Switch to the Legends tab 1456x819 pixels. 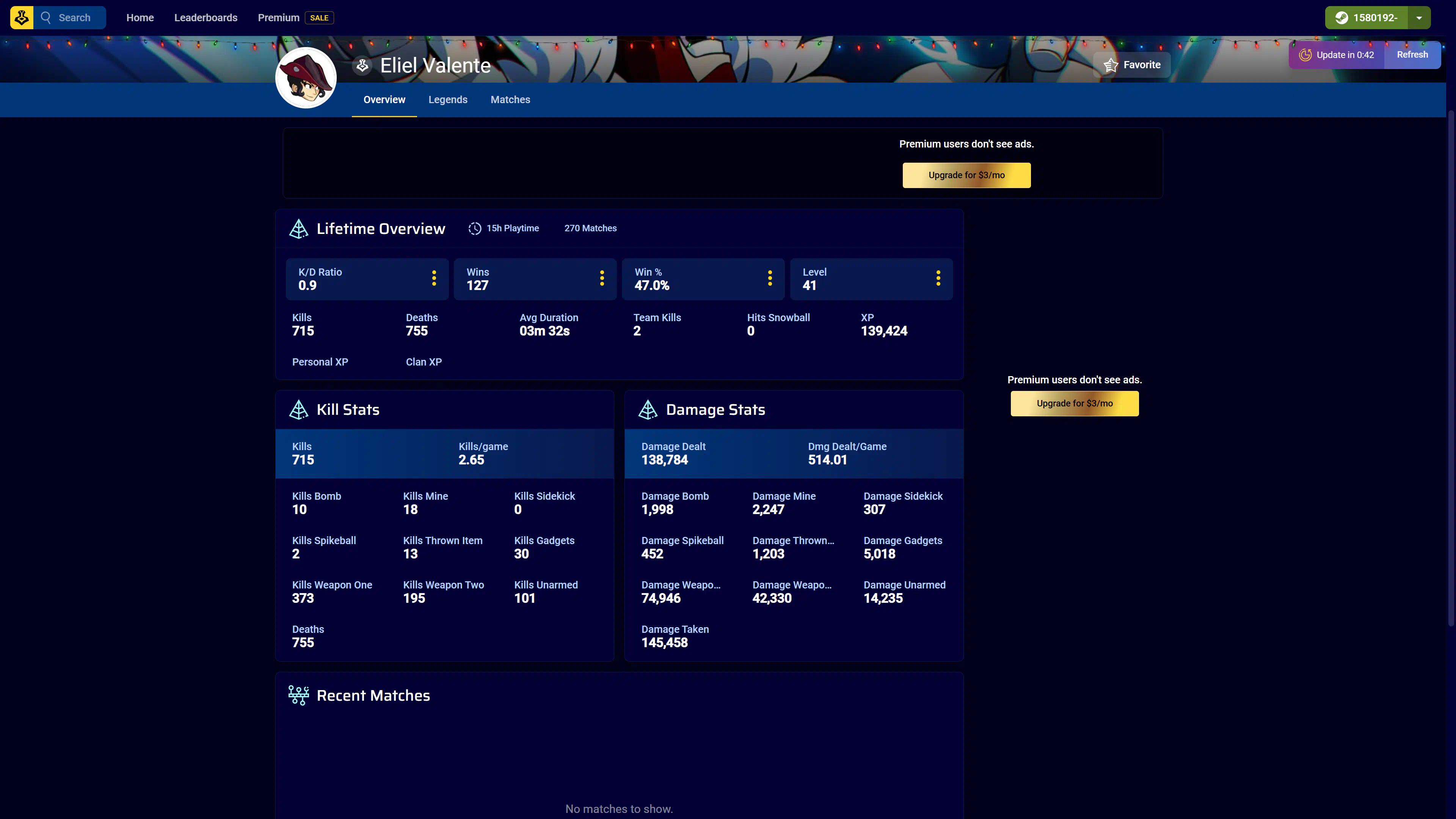pyautogui.click(x=448, y=99)
